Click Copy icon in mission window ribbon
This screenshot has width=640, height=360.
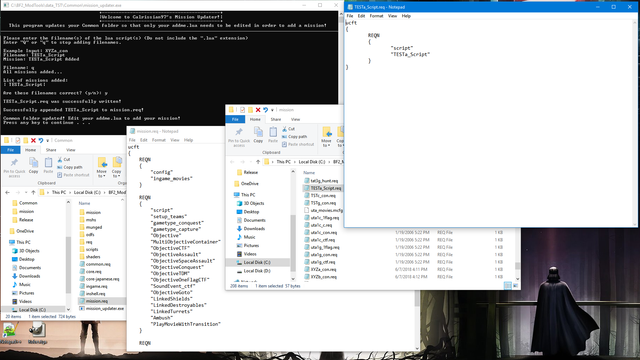click(x=258, y=136)
